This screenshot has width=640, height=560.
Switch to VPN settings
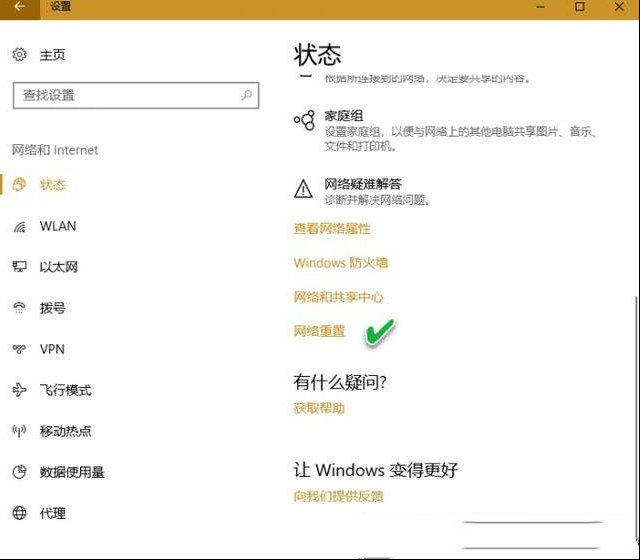pyautogui.click(x=52, y=349)
